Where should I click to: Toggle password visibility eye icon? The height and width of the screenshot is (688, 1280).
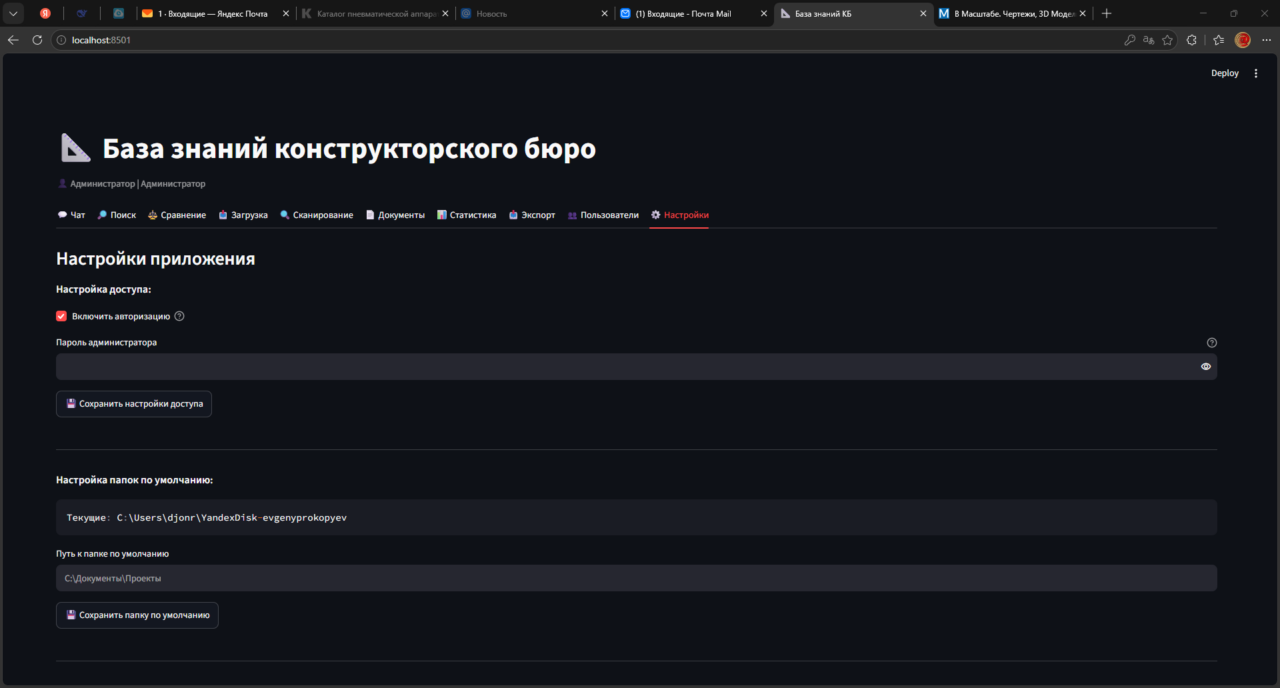coord(1206,367)
